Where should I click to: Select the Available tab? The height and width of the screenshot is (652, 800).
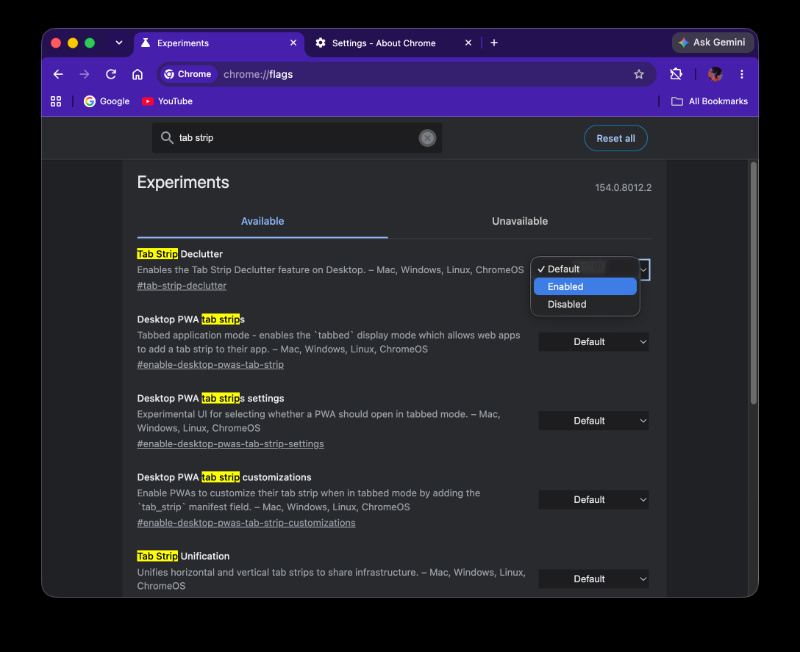[262, 221]
